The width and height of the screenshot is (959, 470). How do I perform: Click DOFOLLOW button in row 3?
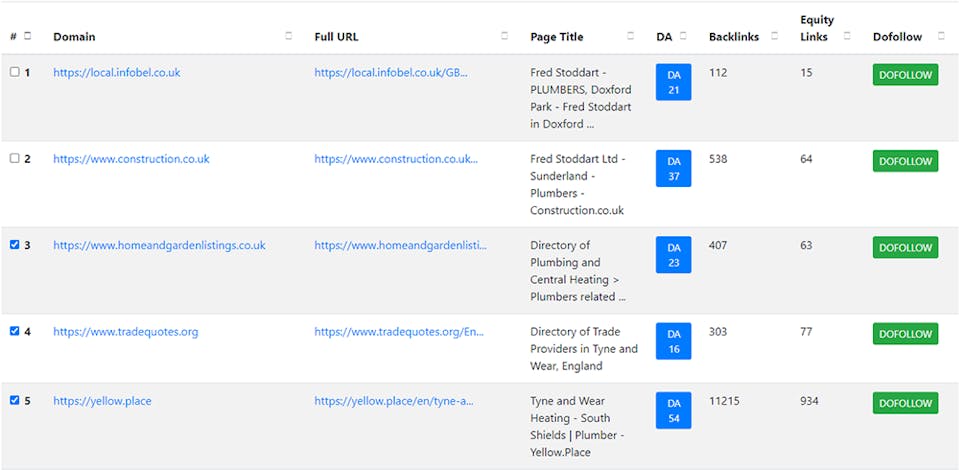(905, 247)
